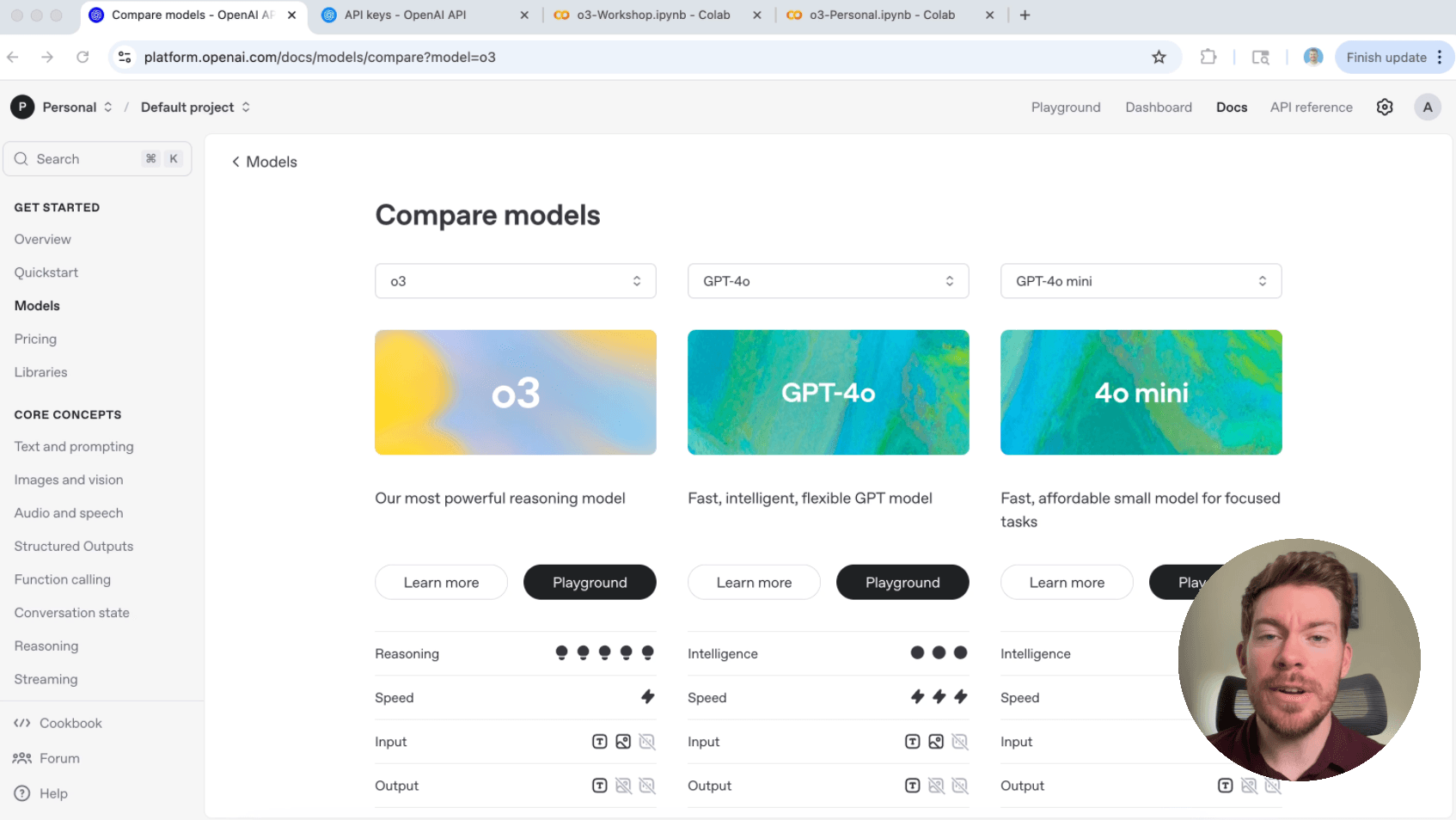Close the Compare models tab

point(291,15)
